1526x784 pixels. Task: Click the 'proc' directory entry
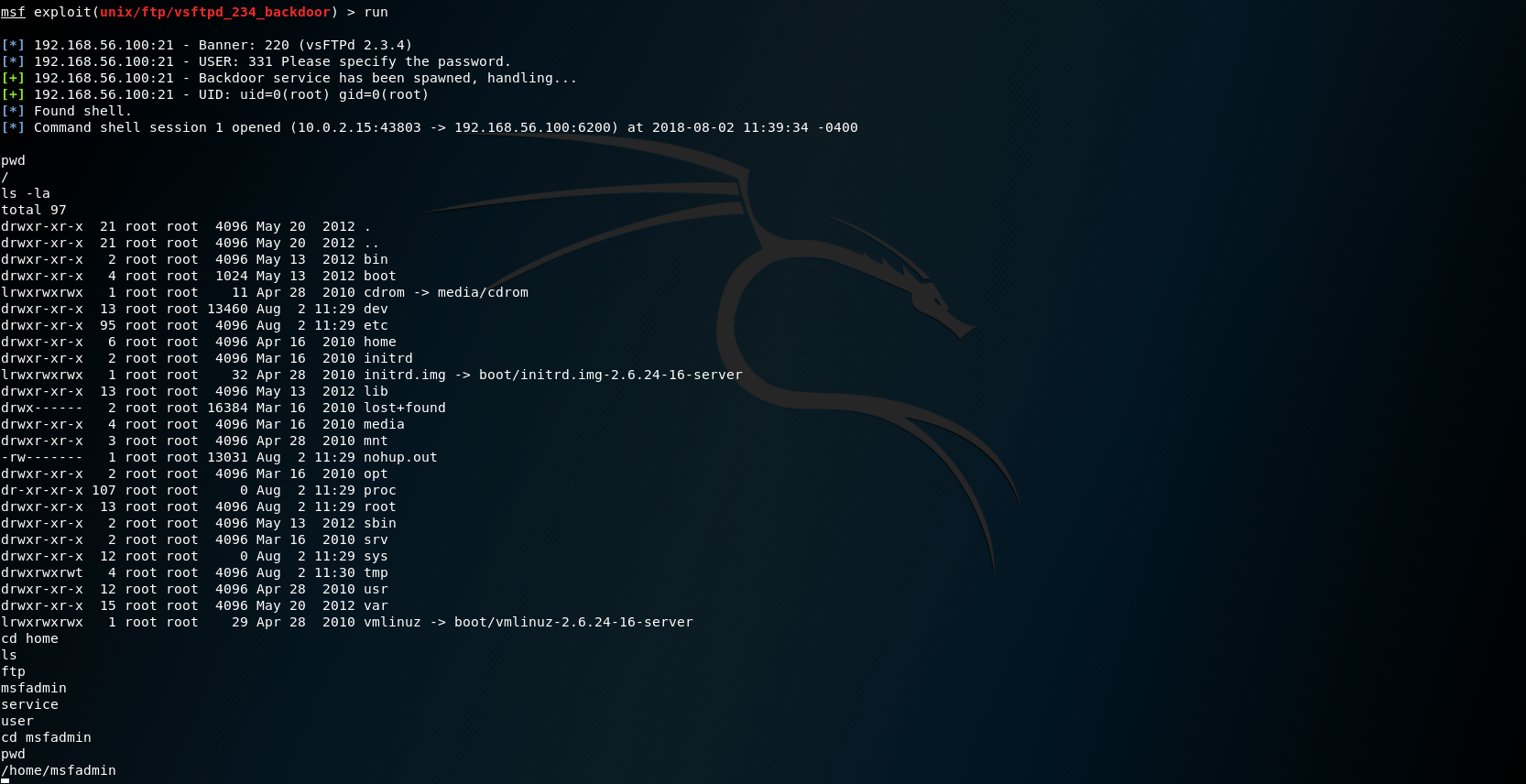380,490
